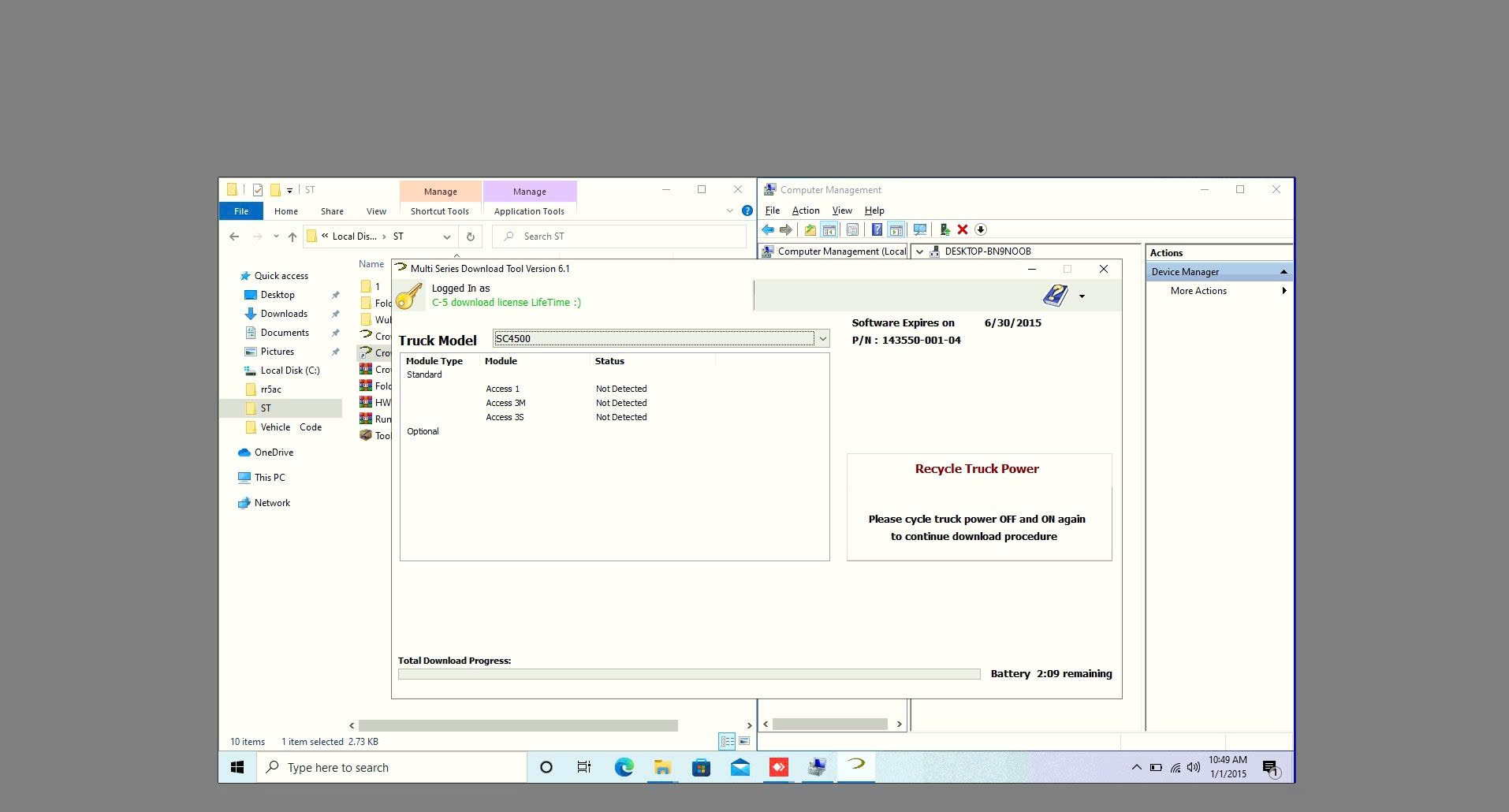The width and height of the screenshot is (1509, 812).
Task: Open the help question mark icon in Computer Management
Action: tap(877, 229)
